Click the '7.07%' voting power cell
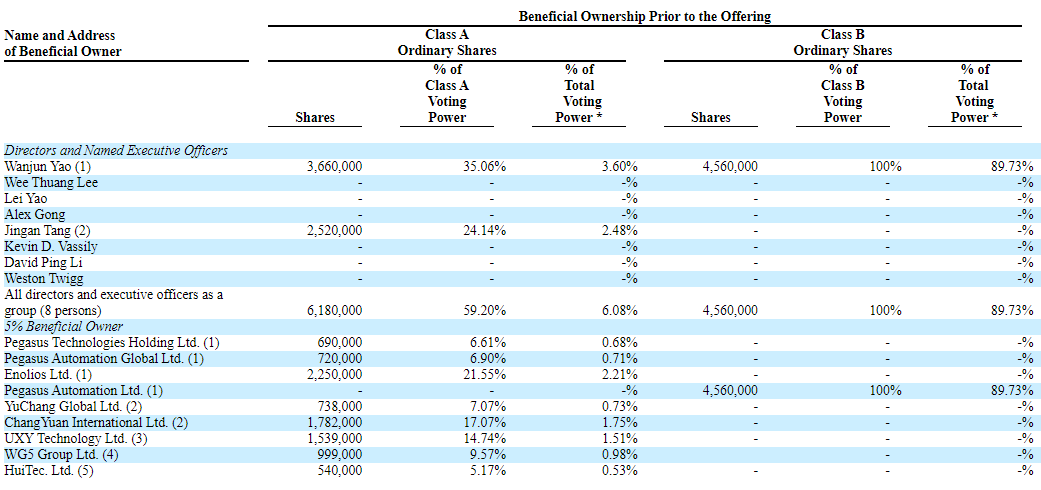Image resolution: width=1041 pixels, height=490 pixels. 488,406
